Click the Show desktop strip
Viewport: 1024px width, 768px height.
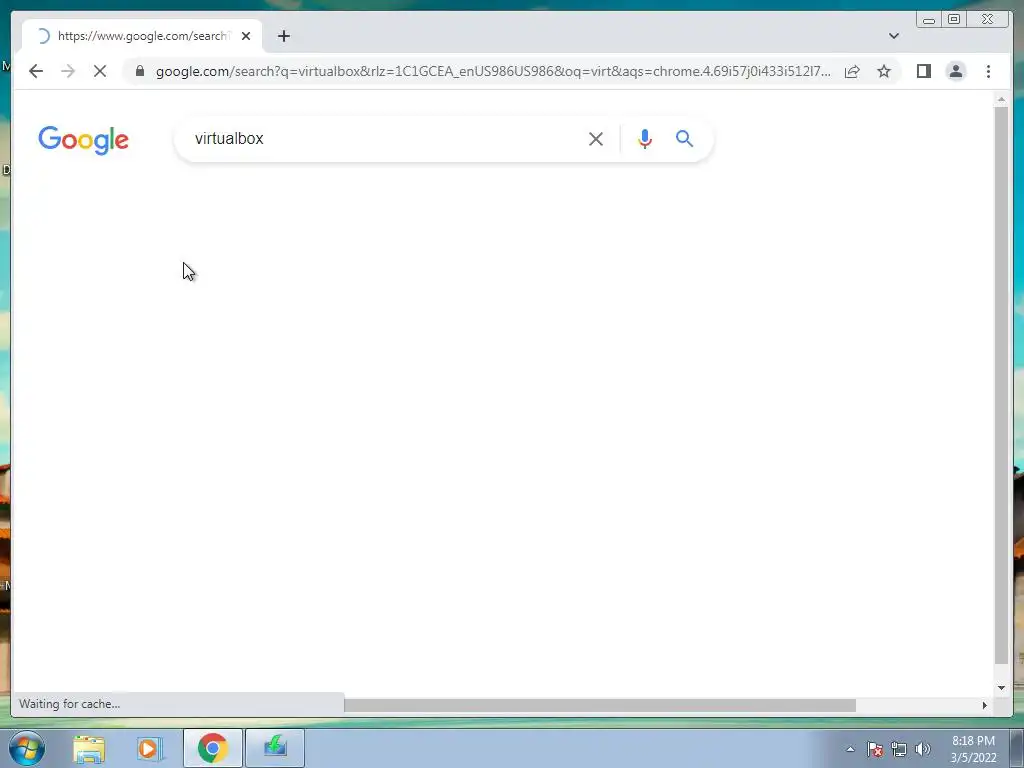(x=1017, y=748)
